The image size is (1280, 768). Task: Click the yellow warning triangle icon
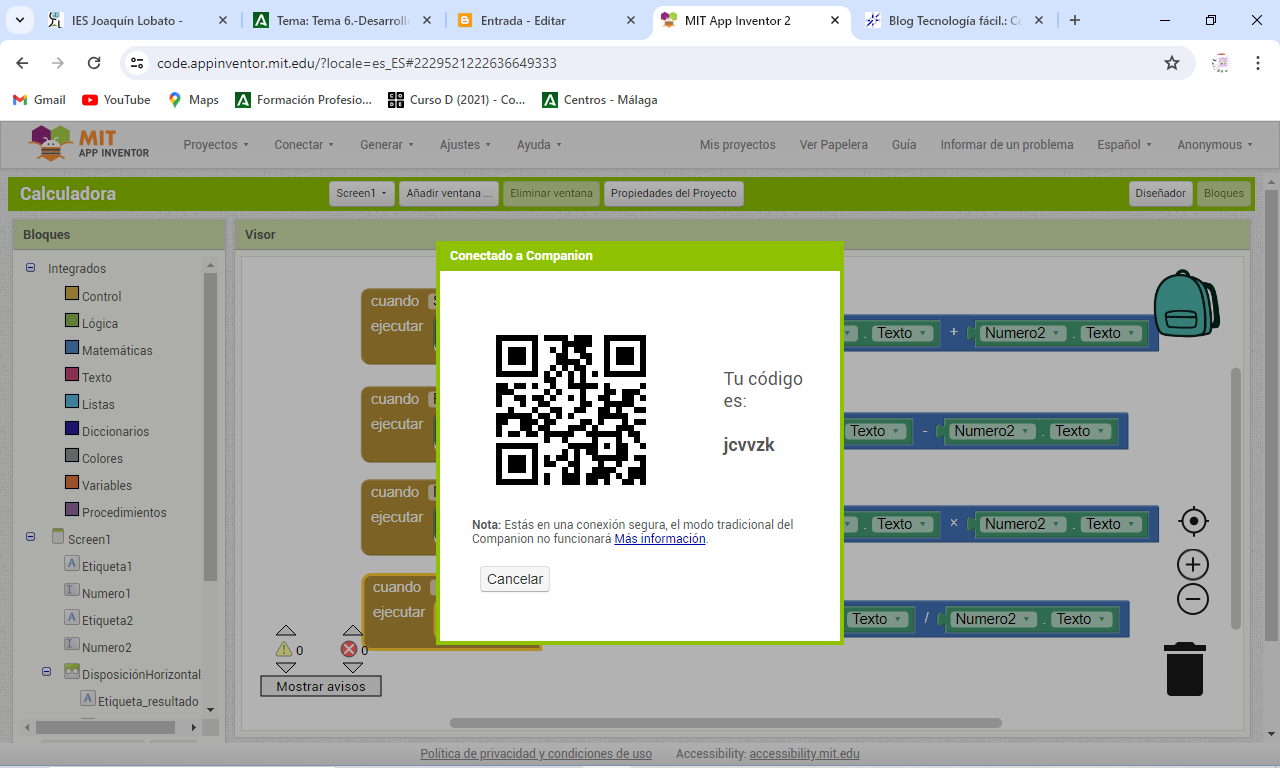point(284,649)
